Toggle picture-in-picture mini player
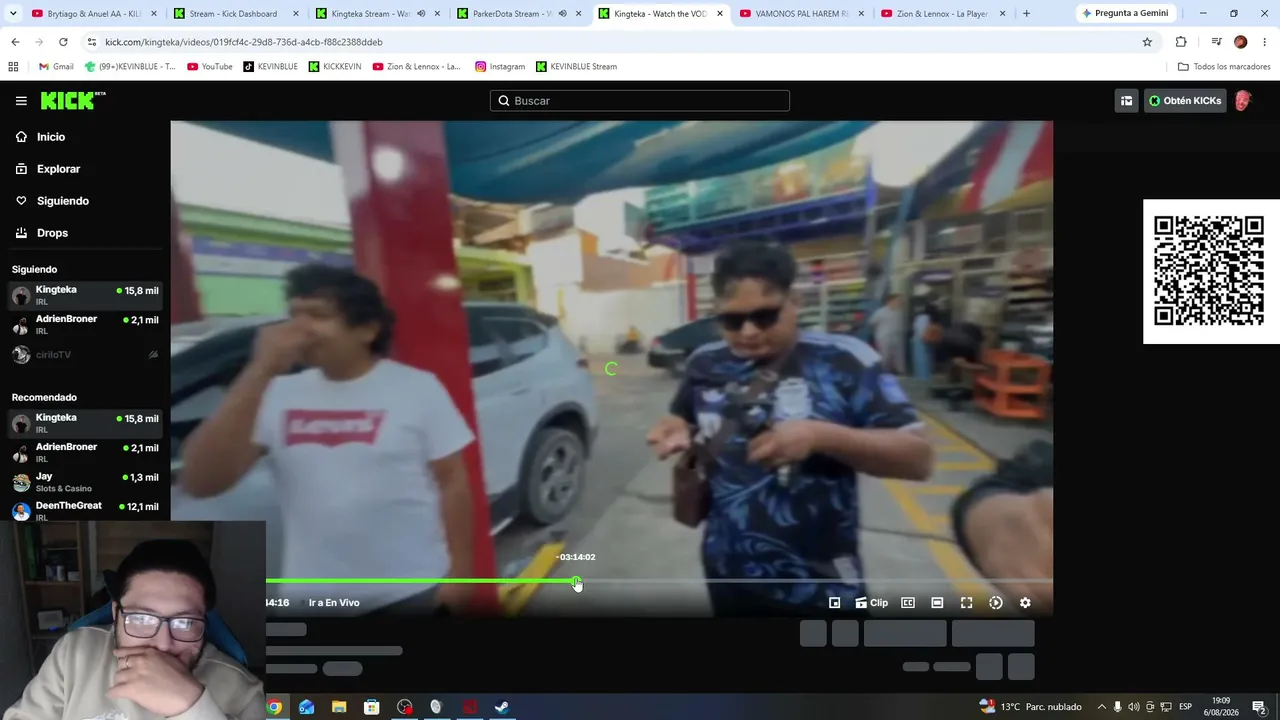Image resolution: width=1280 pixels, height=720 pixels. pyautogui.click(x=834, y=603)
